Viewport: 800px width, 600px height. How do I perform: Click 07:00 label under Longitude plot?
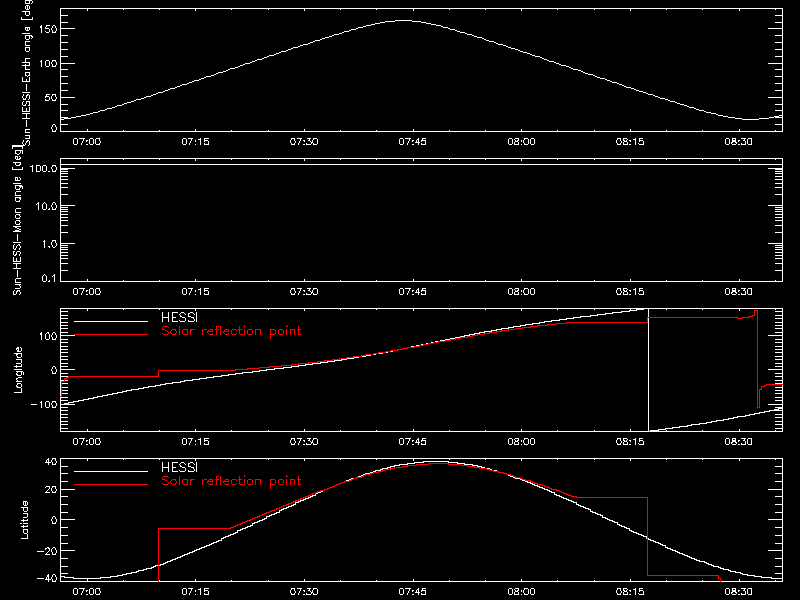[x=87, y=441]
